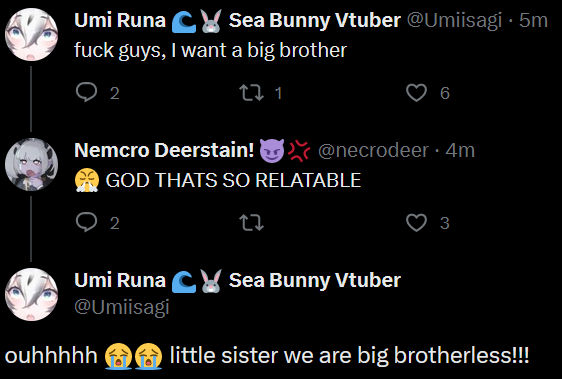Reply to Nemcro Deerstain's tweet
Image resolution: width=562 pixels, height=379 pixels.
point(86,222)
